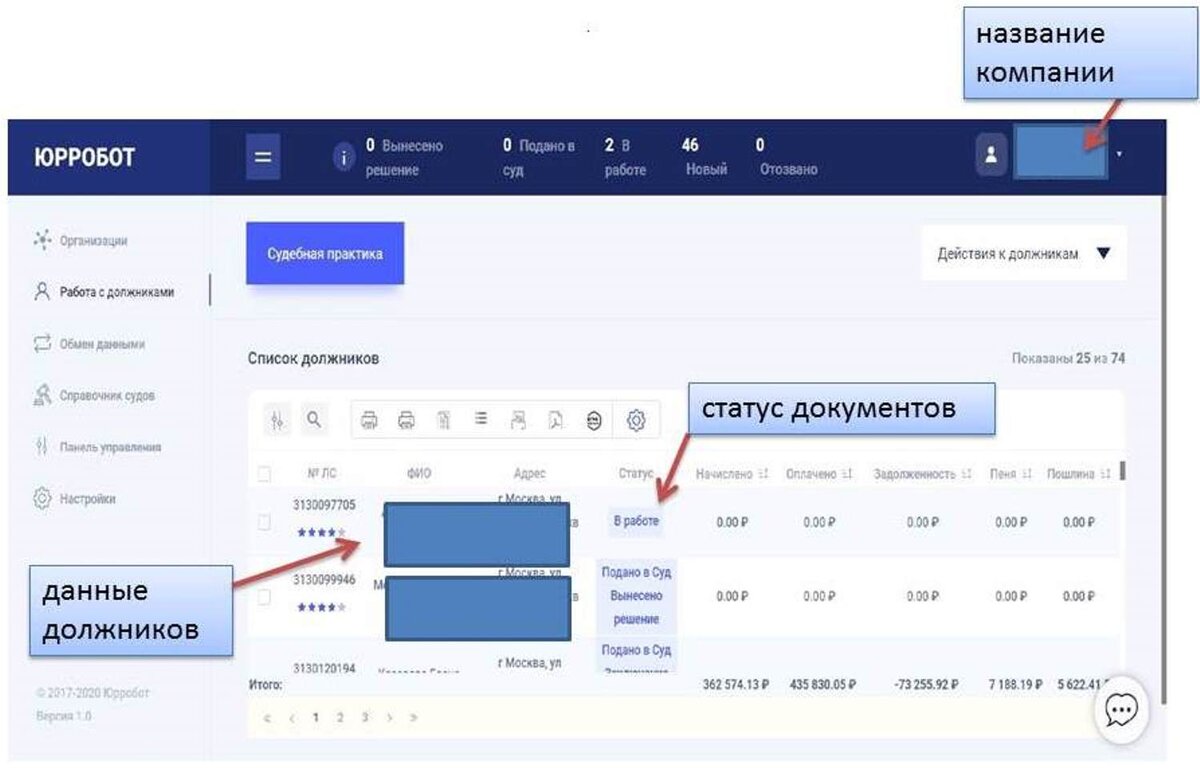Open the PDF export icon
This screenshot has height=776, width=1200.
557,420
